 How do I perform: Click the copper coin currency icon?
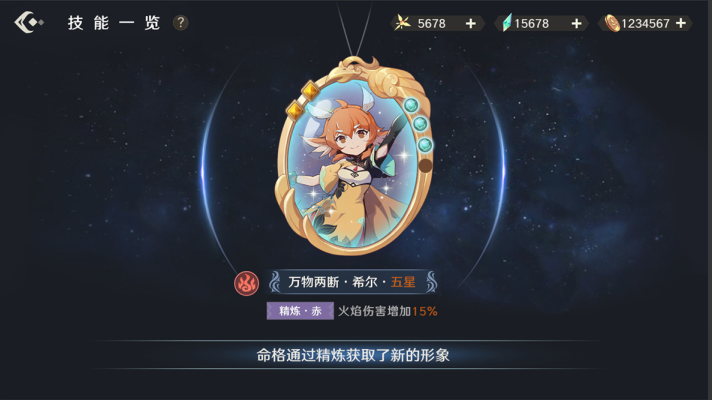tap(612, 23)
